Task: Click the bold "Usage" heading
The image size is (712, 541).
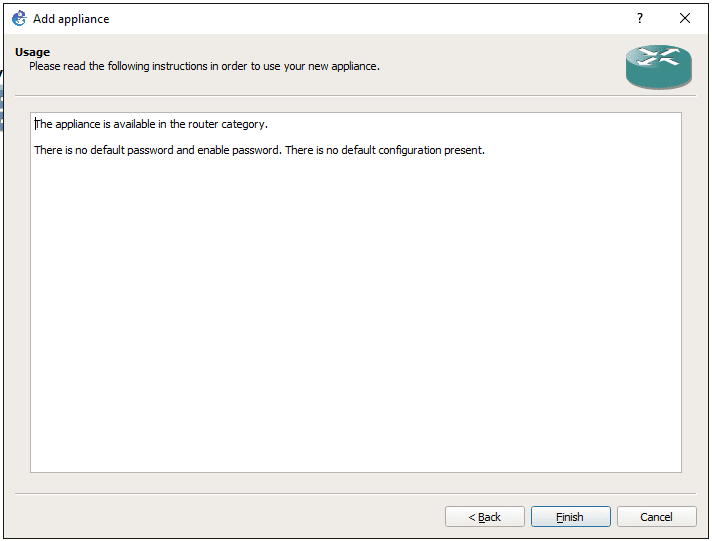Action: pos(32,52)
